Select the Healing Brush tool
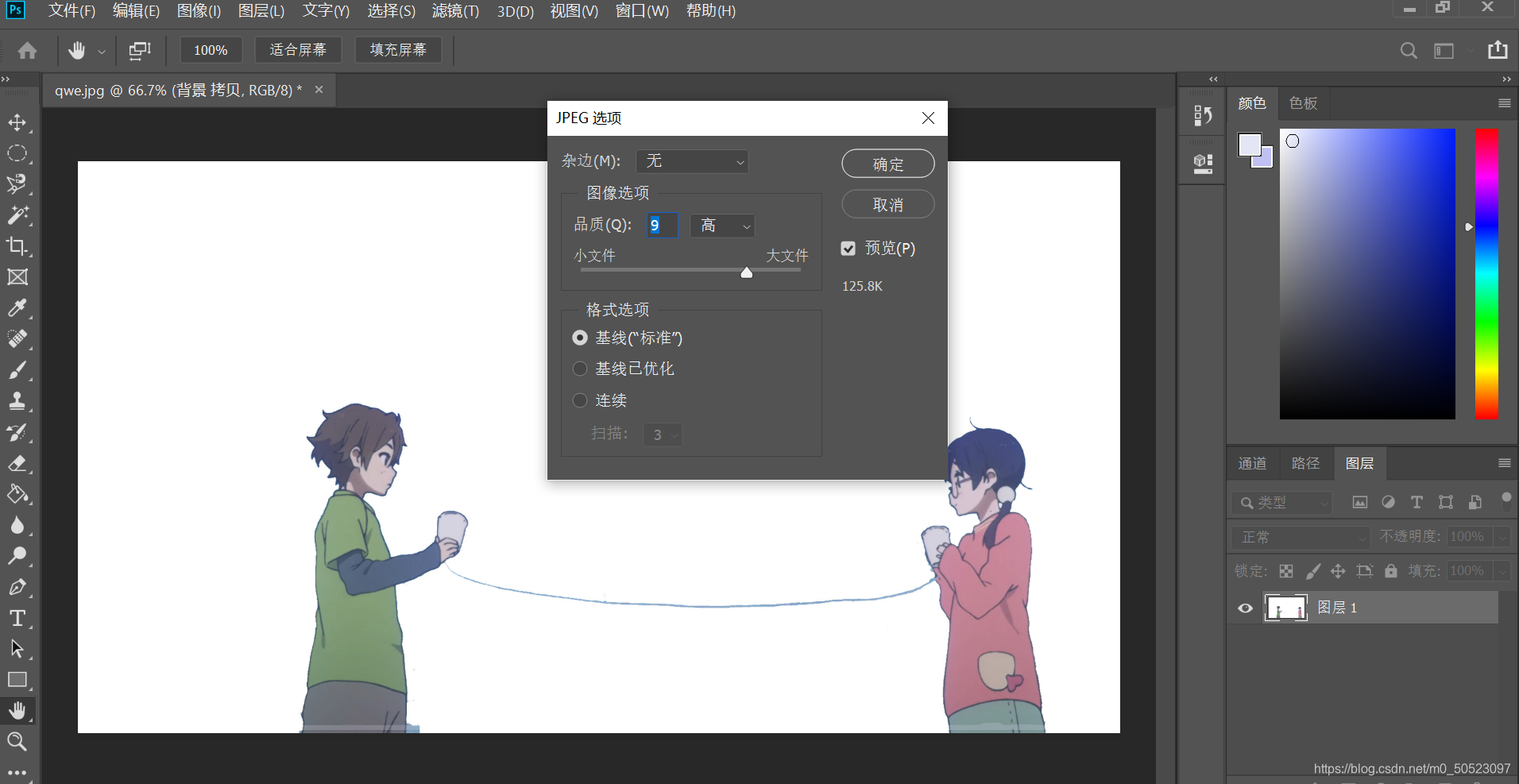The image size is (1519, 784). [x=17, y=339]
